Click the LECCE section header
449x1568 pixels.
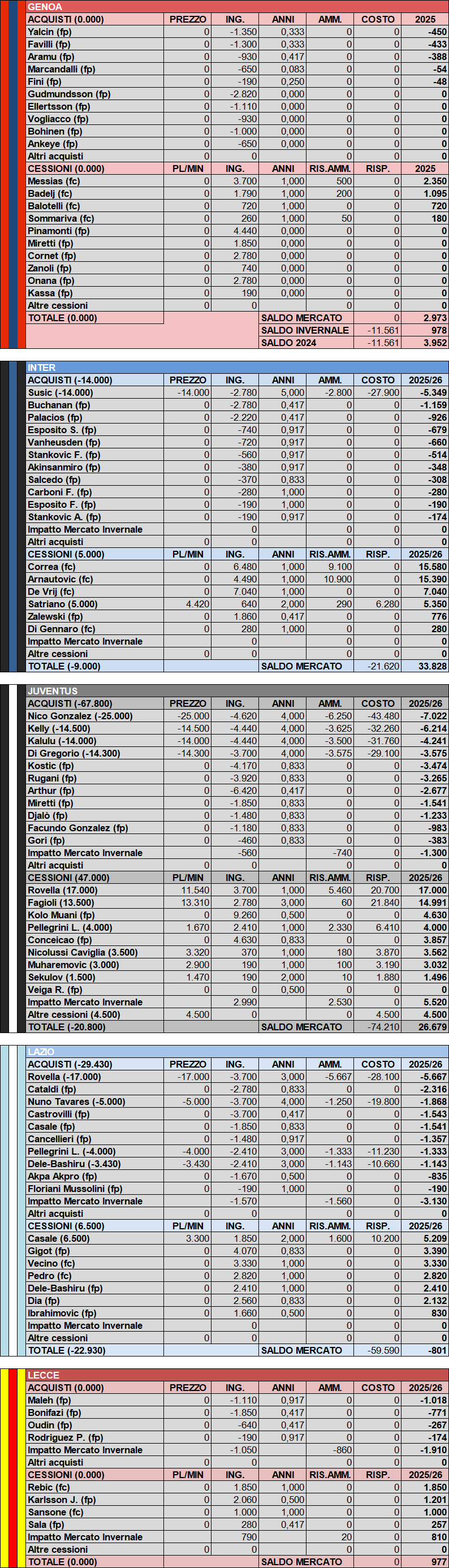(x=237, y=1375)
